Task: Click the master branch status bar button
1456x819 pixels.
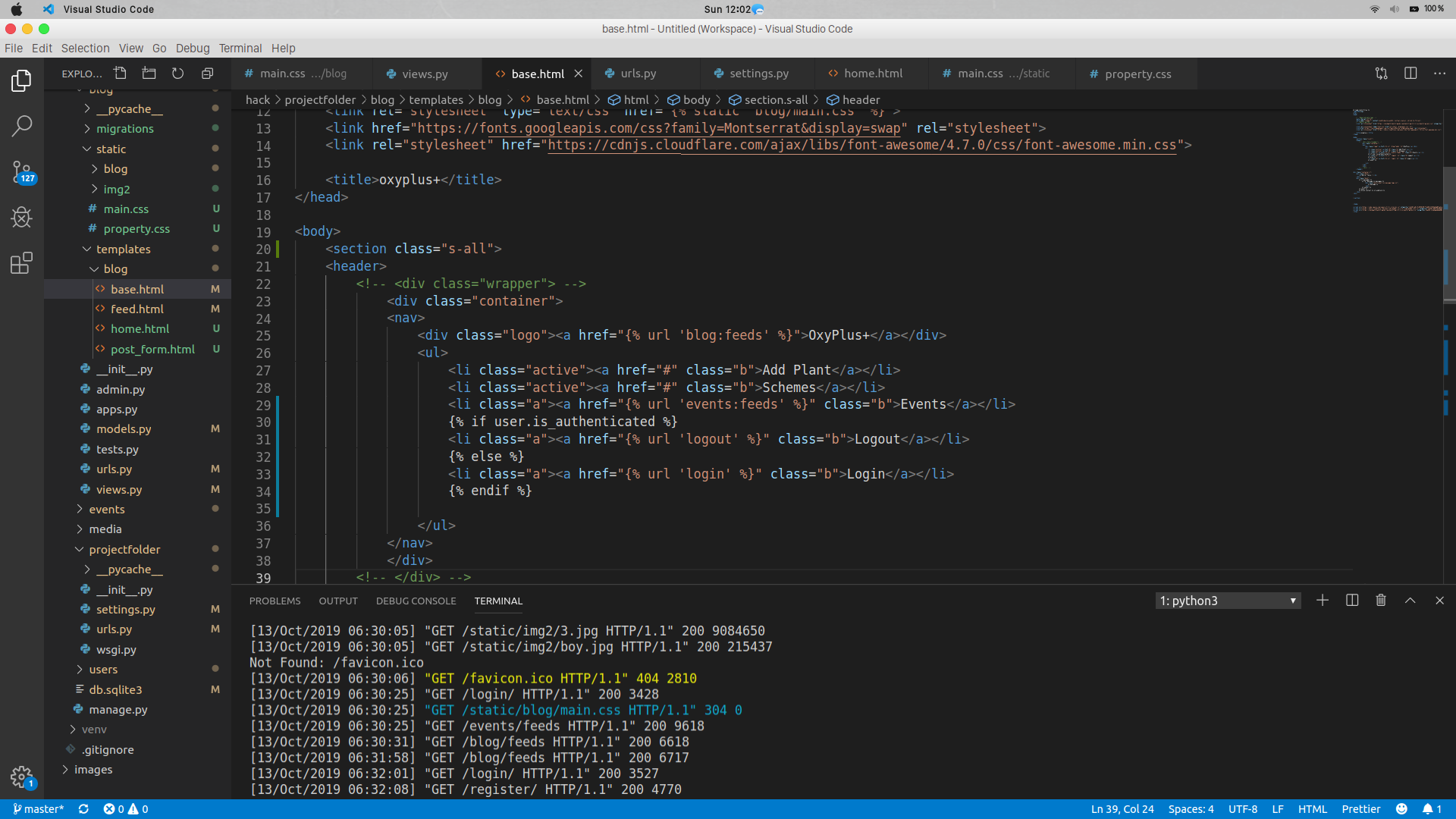Action: point(38,809)
